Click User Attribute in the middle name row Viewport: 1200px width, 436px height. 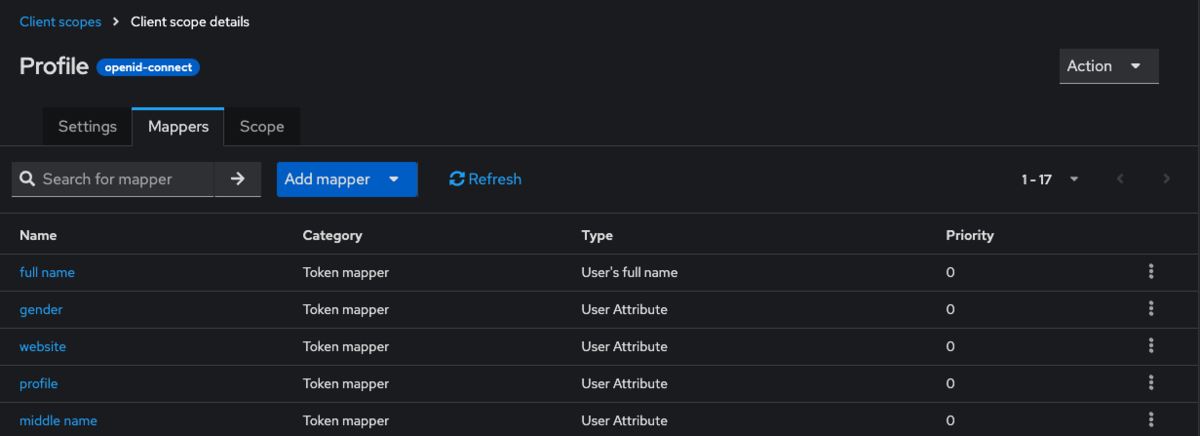click(x=624, y=420)
